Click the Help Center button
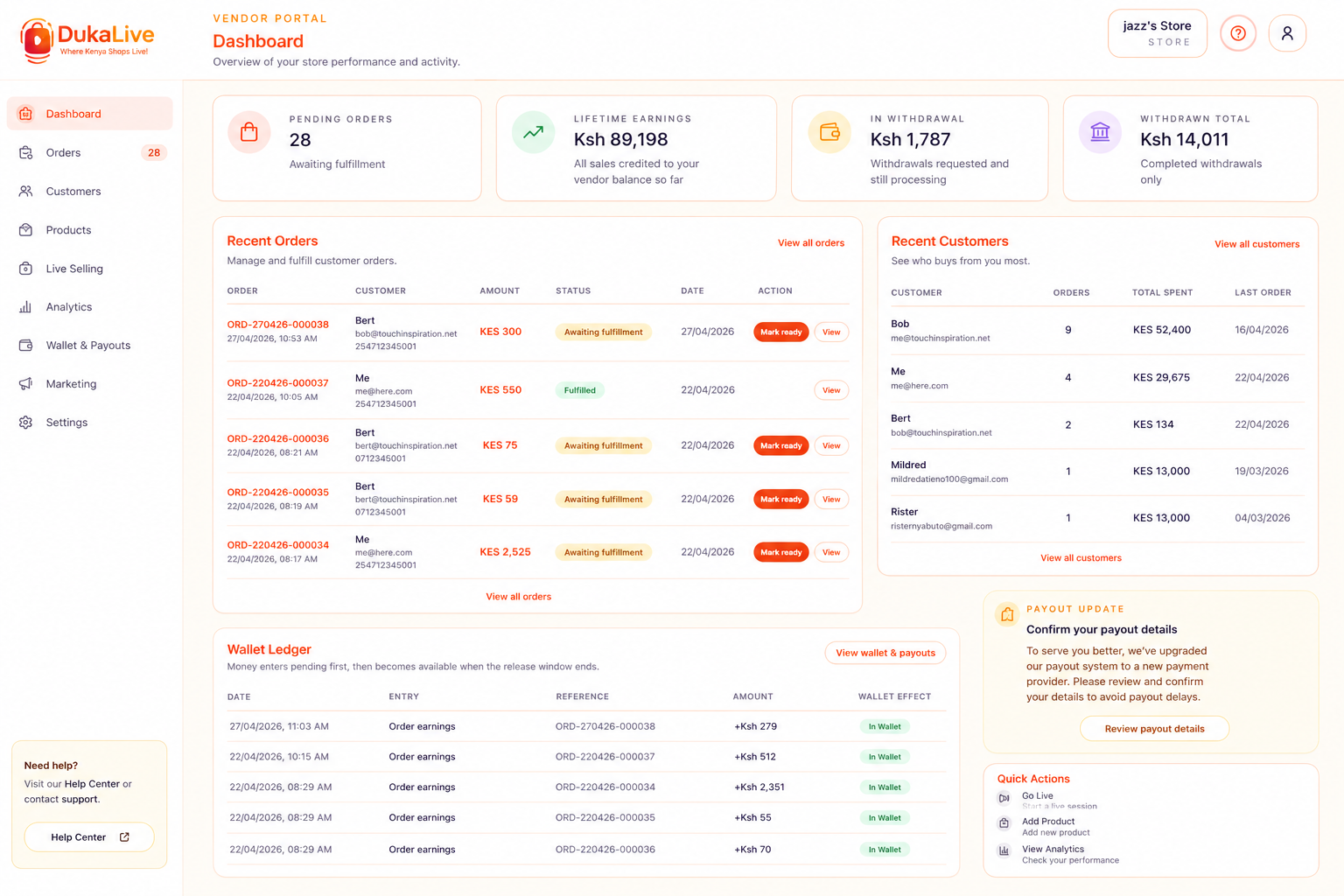The image size is (1344, 896). (x=89, y=837)
